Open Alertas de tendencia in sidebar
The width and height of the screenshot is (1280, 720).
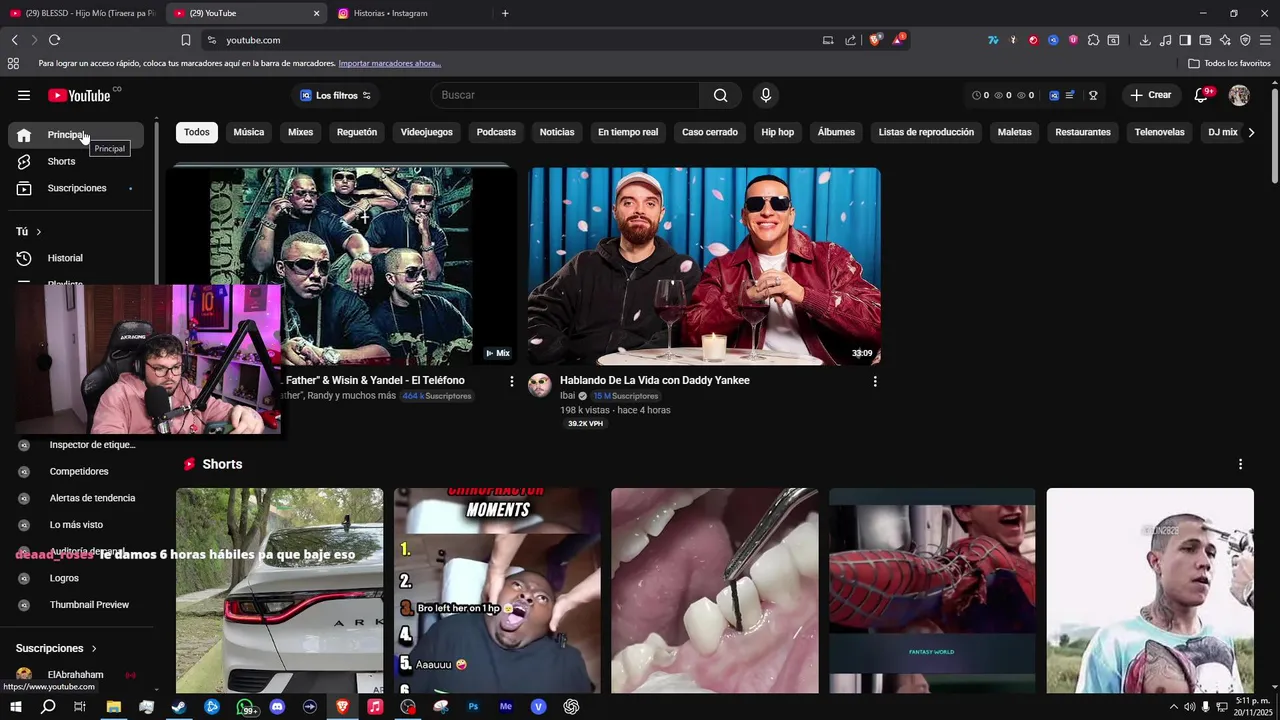pos(92,498)
